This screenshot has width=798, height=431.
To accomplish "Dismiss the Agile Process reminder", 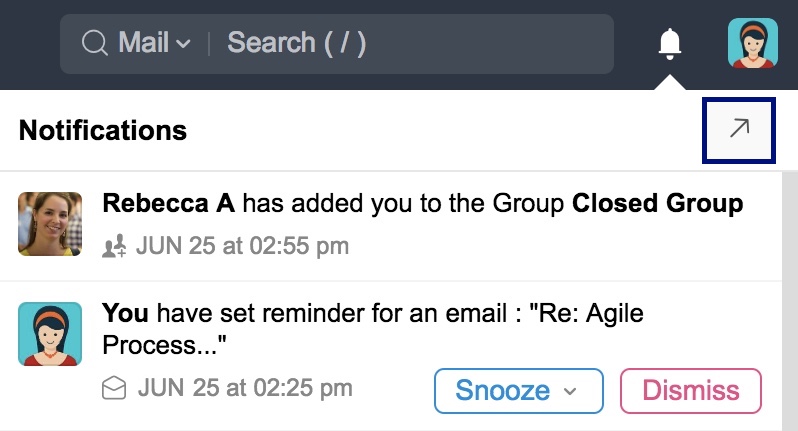I will point(691,390).
